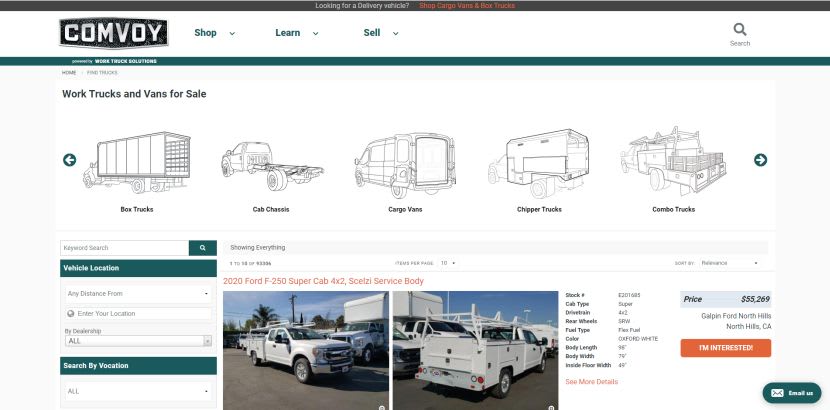
Task: Open front-view photo of white Ford F-250
Action: [306, 350]
